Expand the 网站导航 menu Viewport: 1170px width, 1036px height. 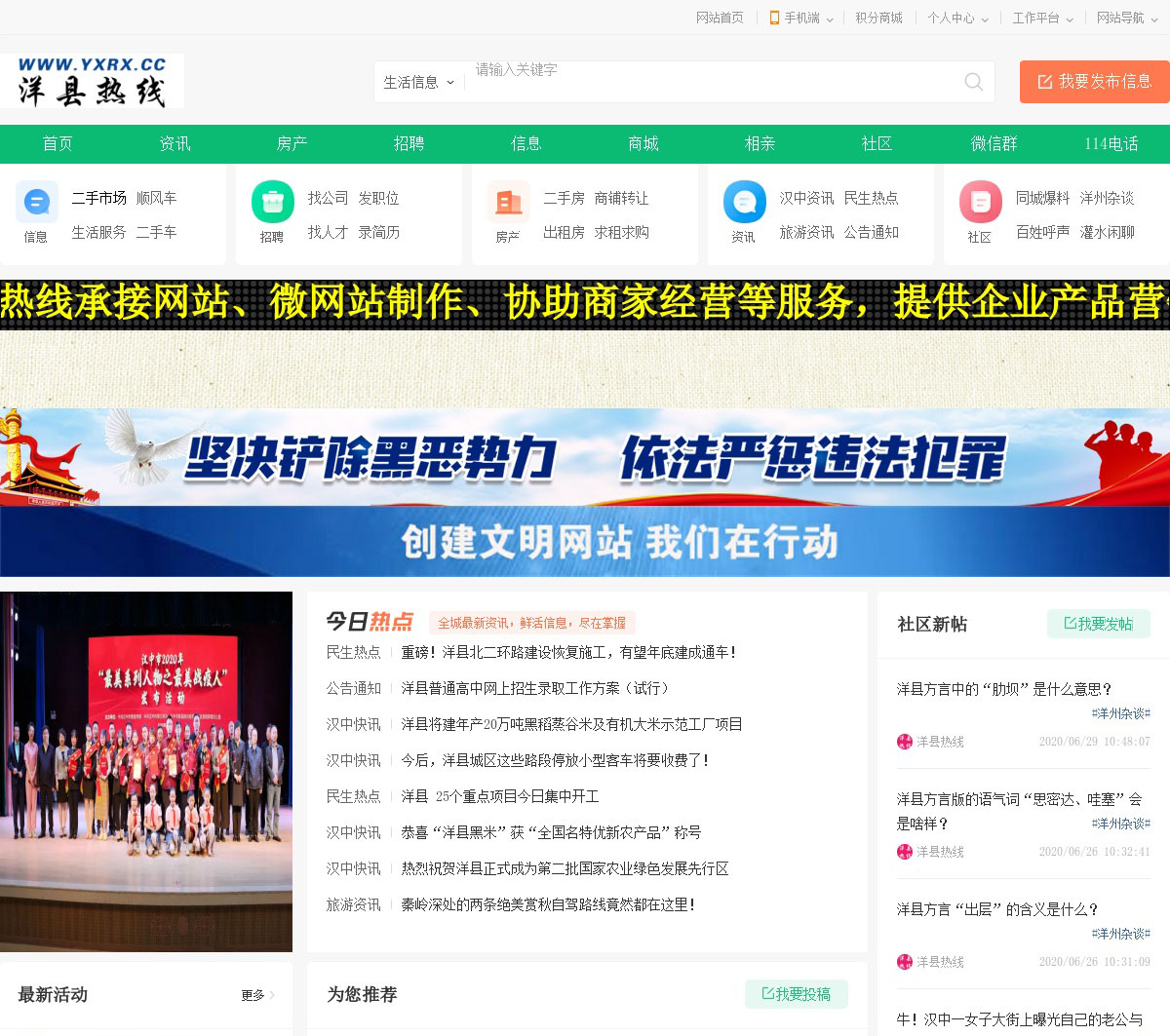[1127, 18]
